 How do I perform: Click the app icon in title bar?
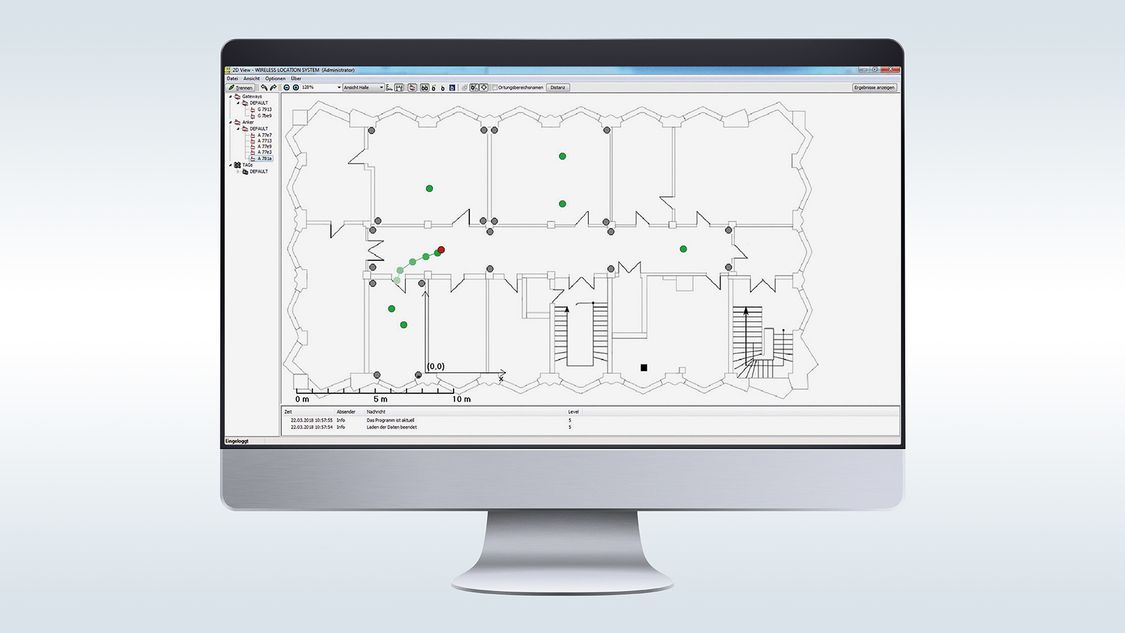click(227, 70)
